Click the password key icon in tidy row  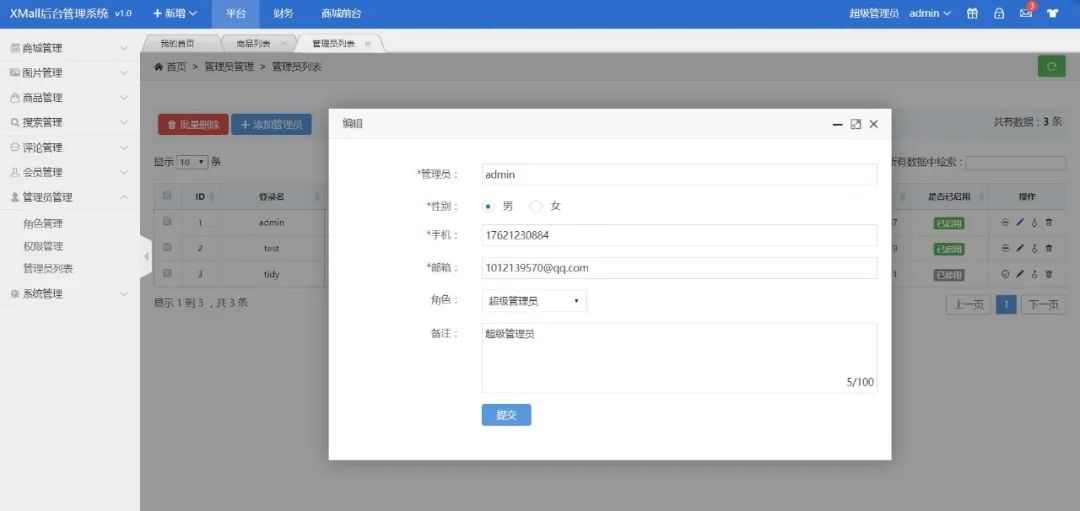[x=1035, y=274]
